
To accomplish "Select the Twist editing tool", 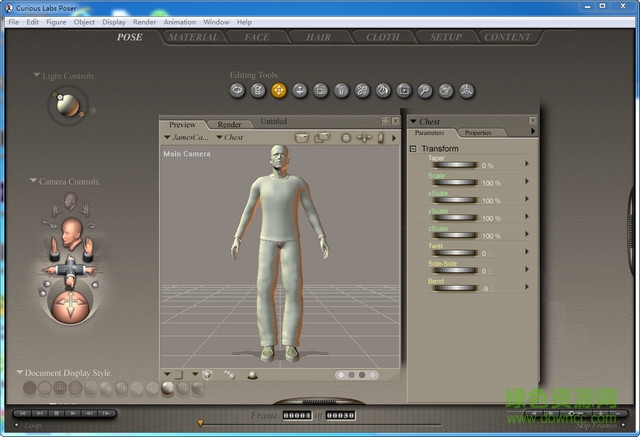I will click(x=258, y=91).
